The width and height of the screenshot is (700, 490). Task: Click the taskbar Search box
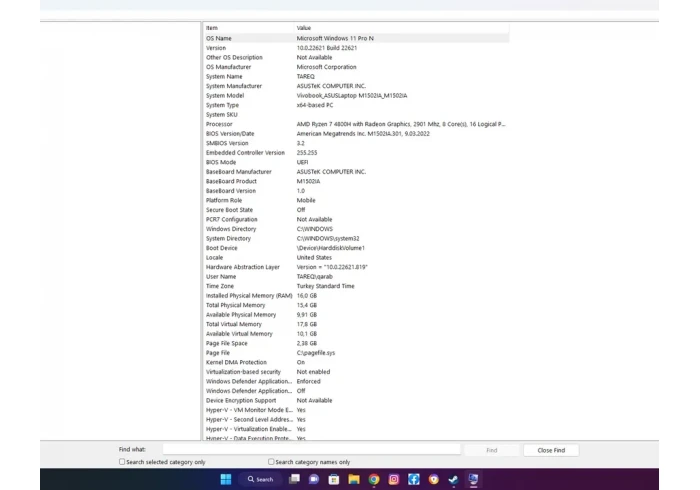260,479
